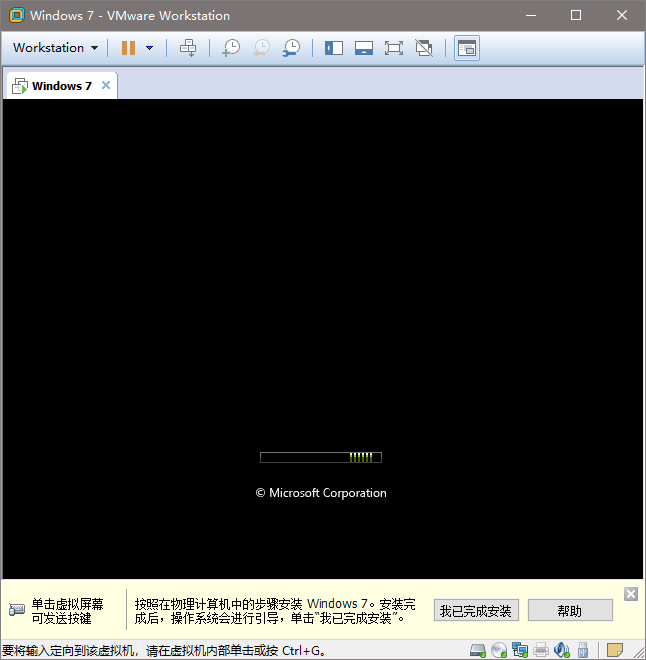Click the keyboard hint icon
This screenshot has height=660, width=646.
click(x=17, y=609)
